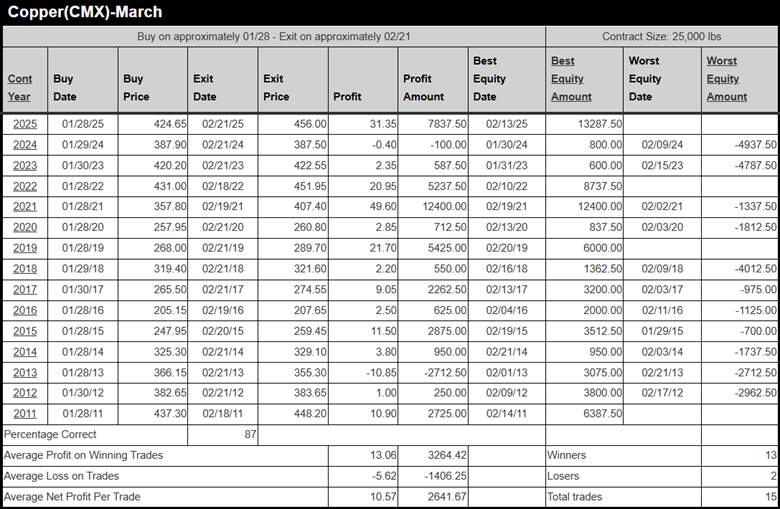Image resolution: width=780 pixels, height=509 pixels.
Task: Open the 2018 contract year link
Action: (25, 269)
